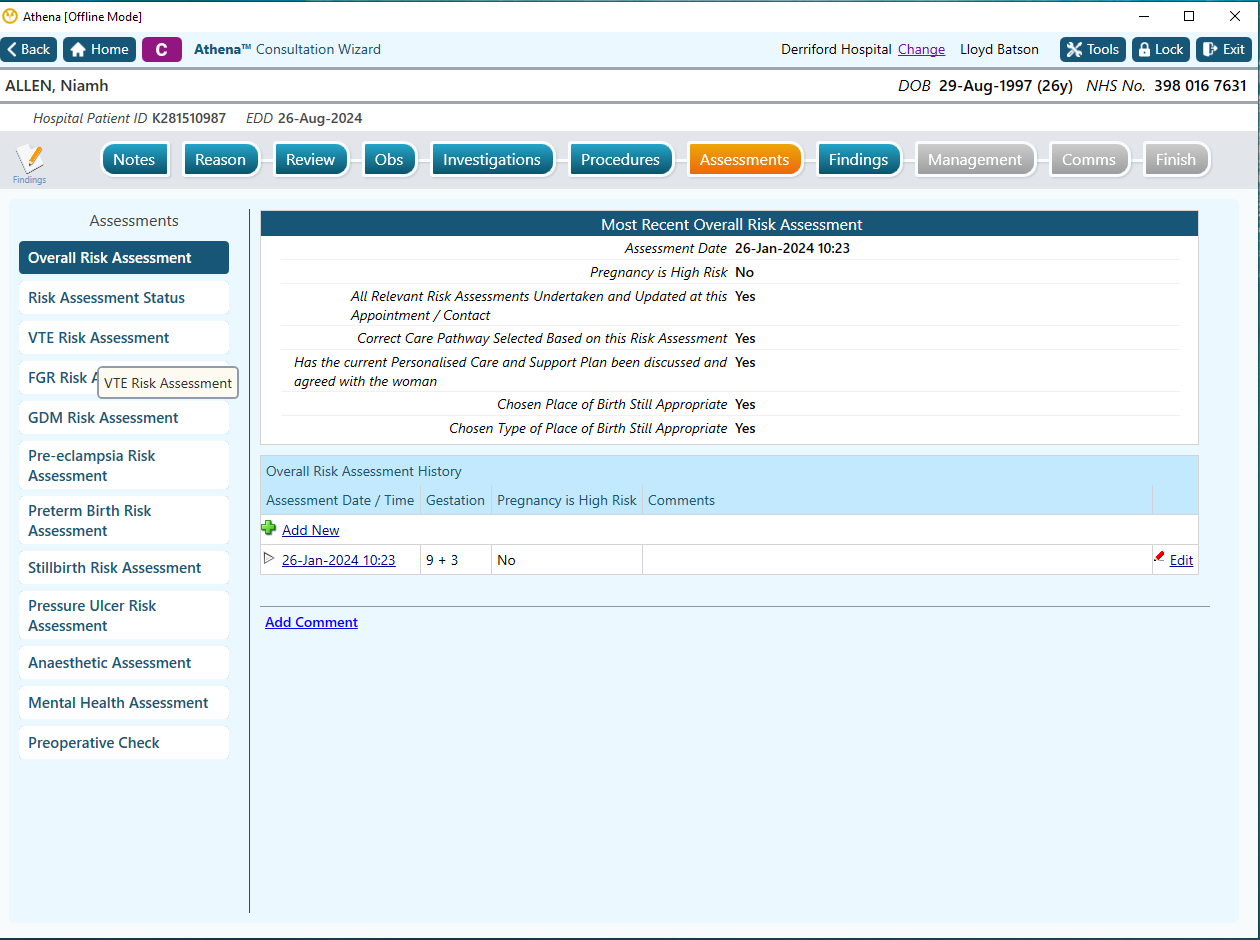Click the 9 + 3 gestation cell
Screen dimensions: 1260x940
click(455, 560)
